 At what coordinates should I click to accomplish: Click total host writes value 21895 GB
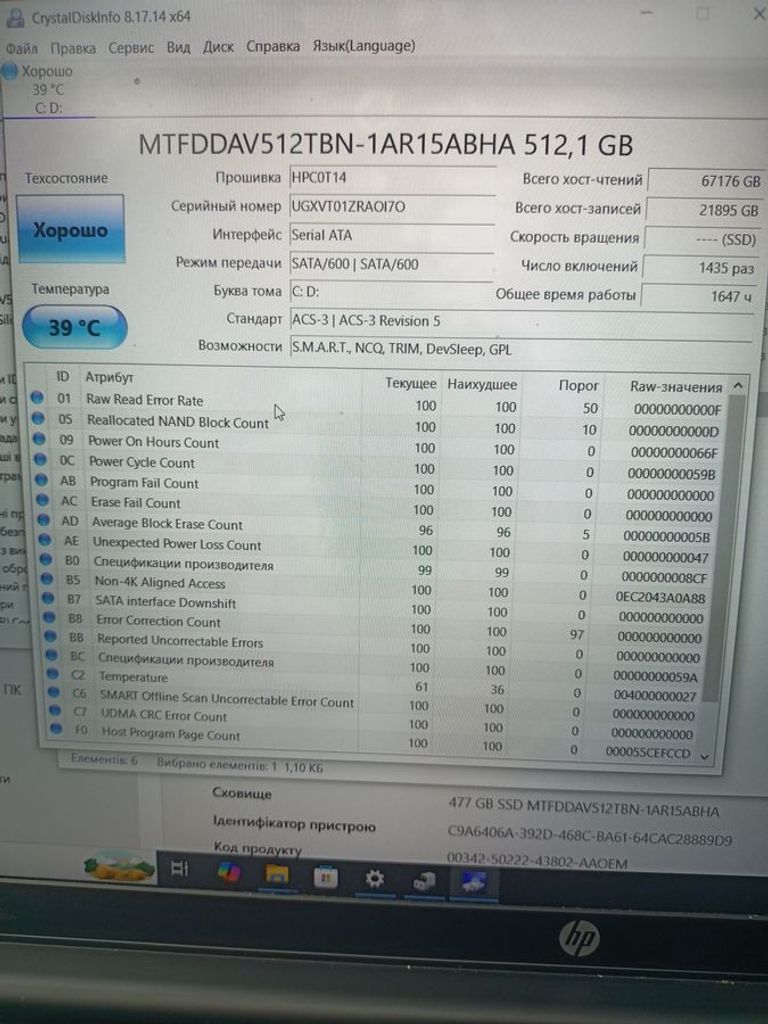click(x=703, y=210)
